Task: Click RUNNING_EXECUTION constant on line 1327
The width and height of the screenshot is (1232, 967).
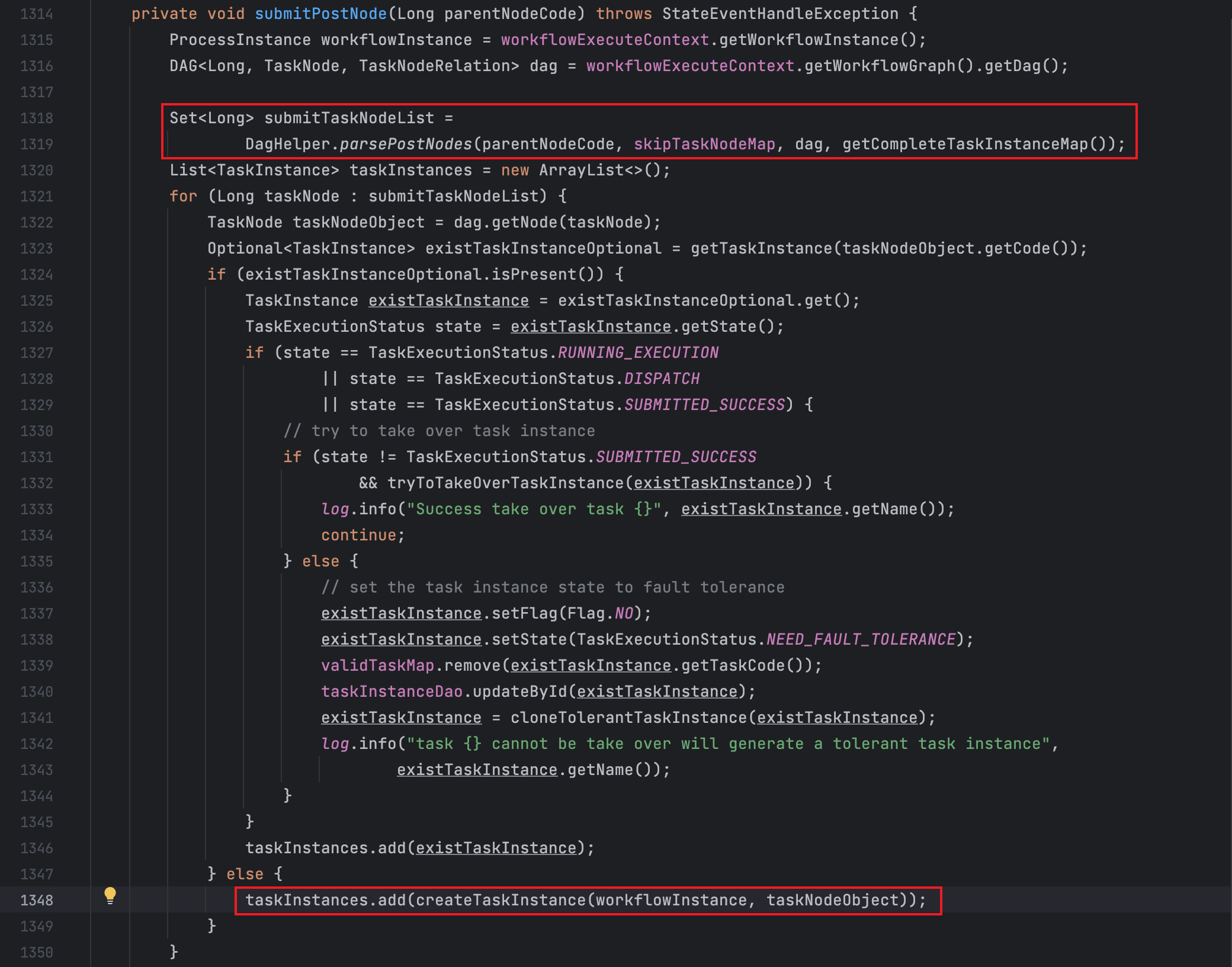Action: coord(638,353)
